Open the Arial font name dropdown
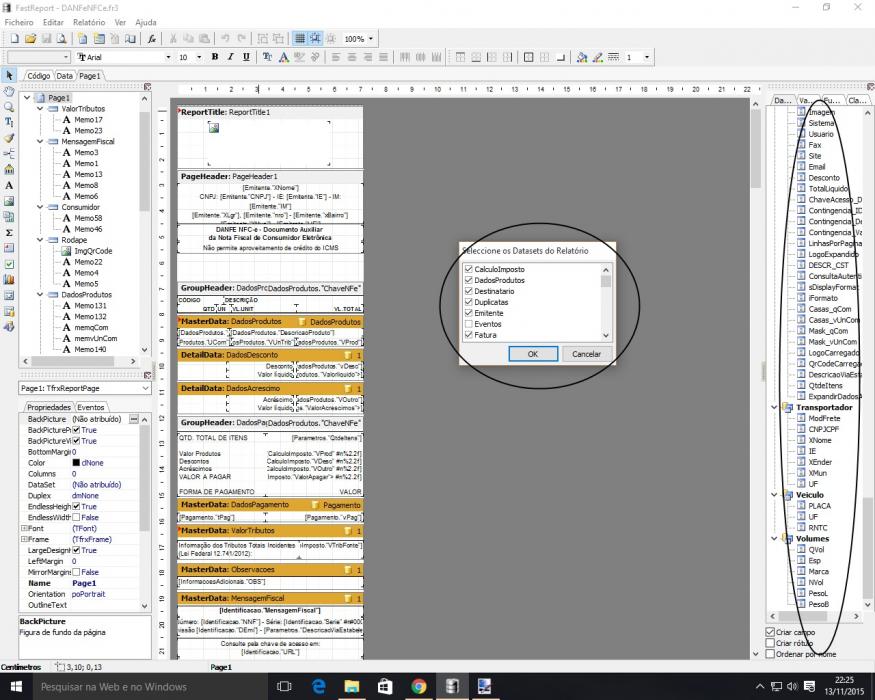The height and width of the screenshot is (700, 875). click(x=168, y=57)
